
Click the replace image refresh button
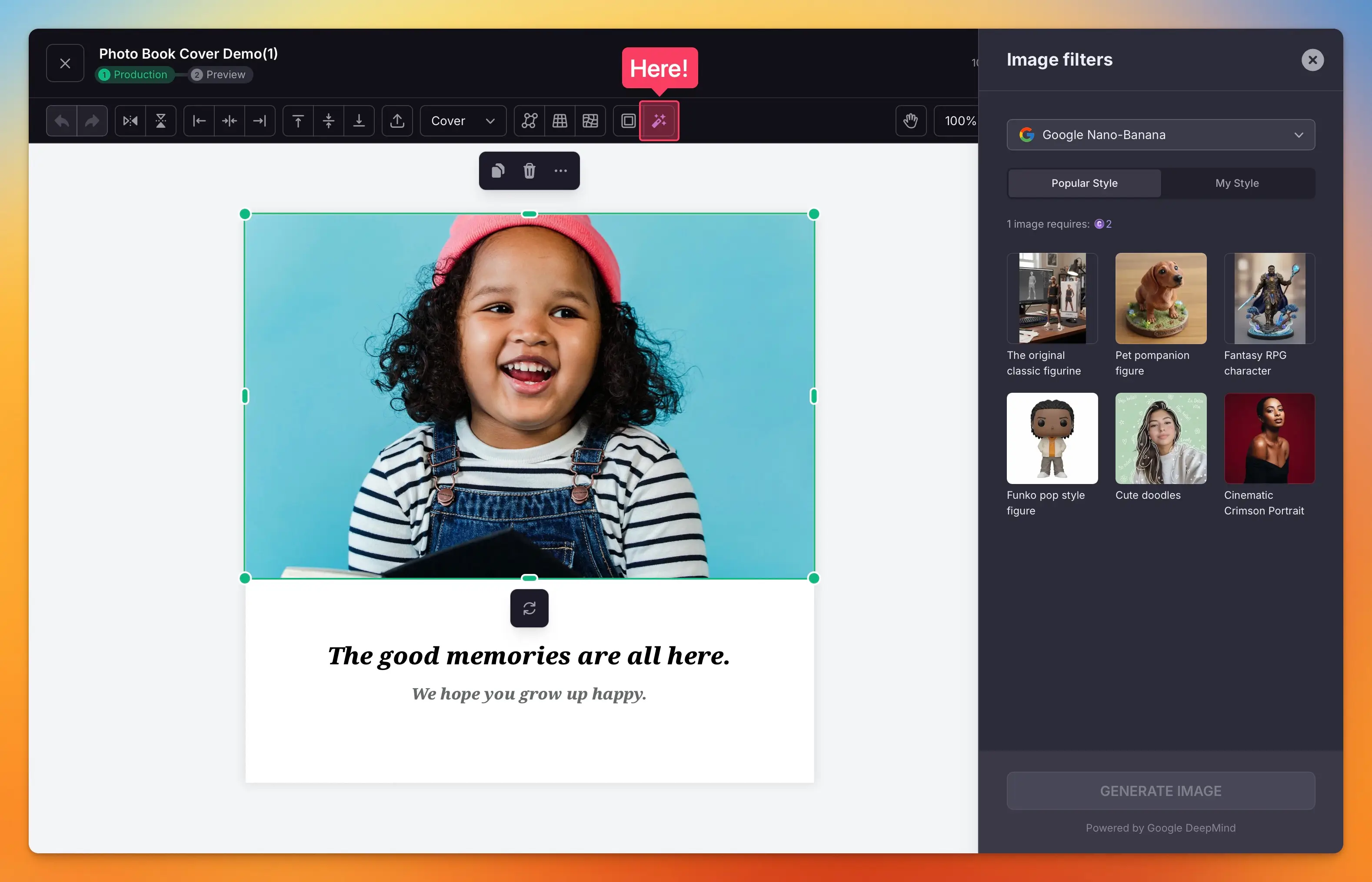point(529,608)
